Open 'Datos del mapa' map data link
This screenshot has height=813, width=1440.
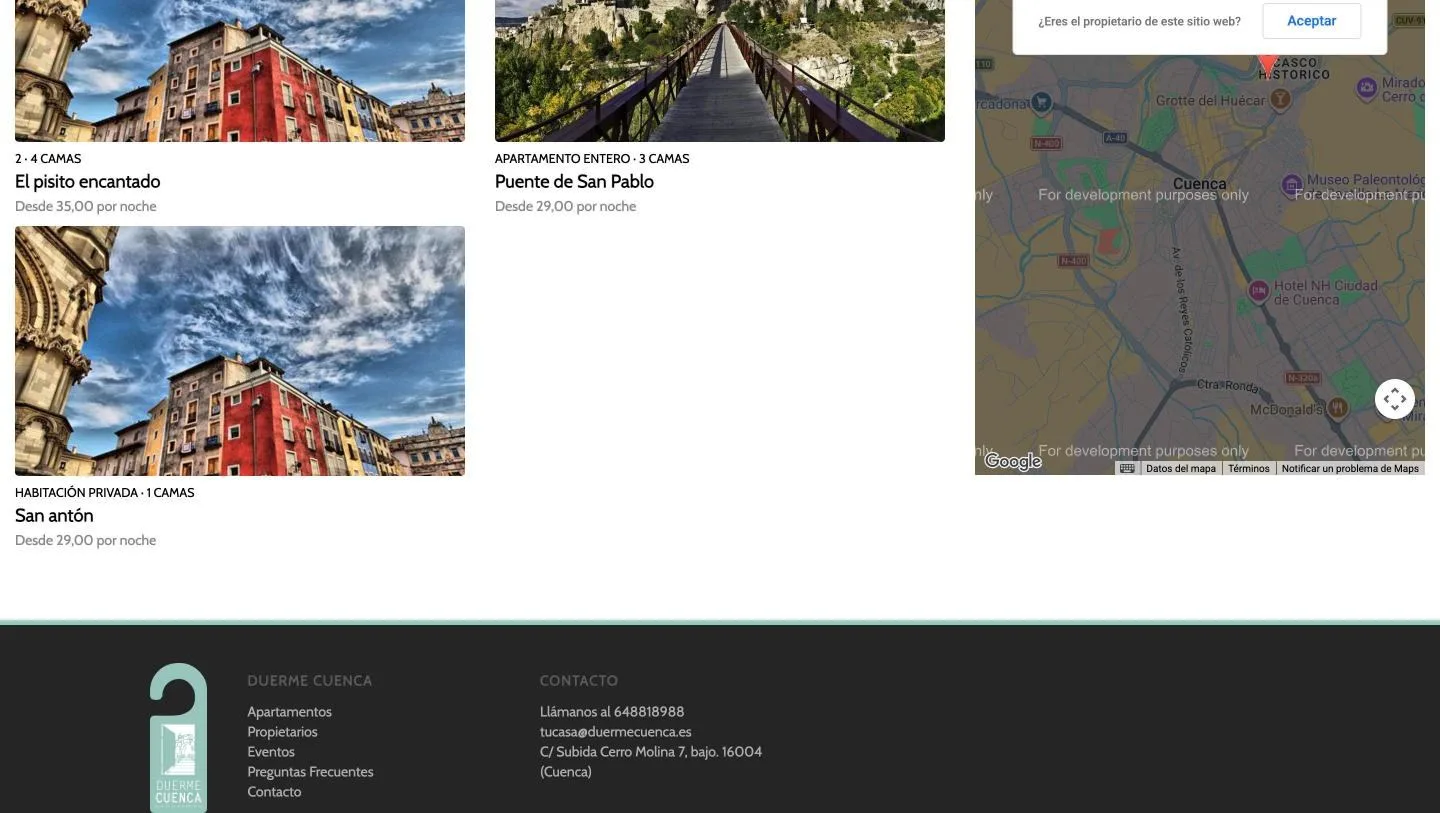click(x=1181, y=468)
